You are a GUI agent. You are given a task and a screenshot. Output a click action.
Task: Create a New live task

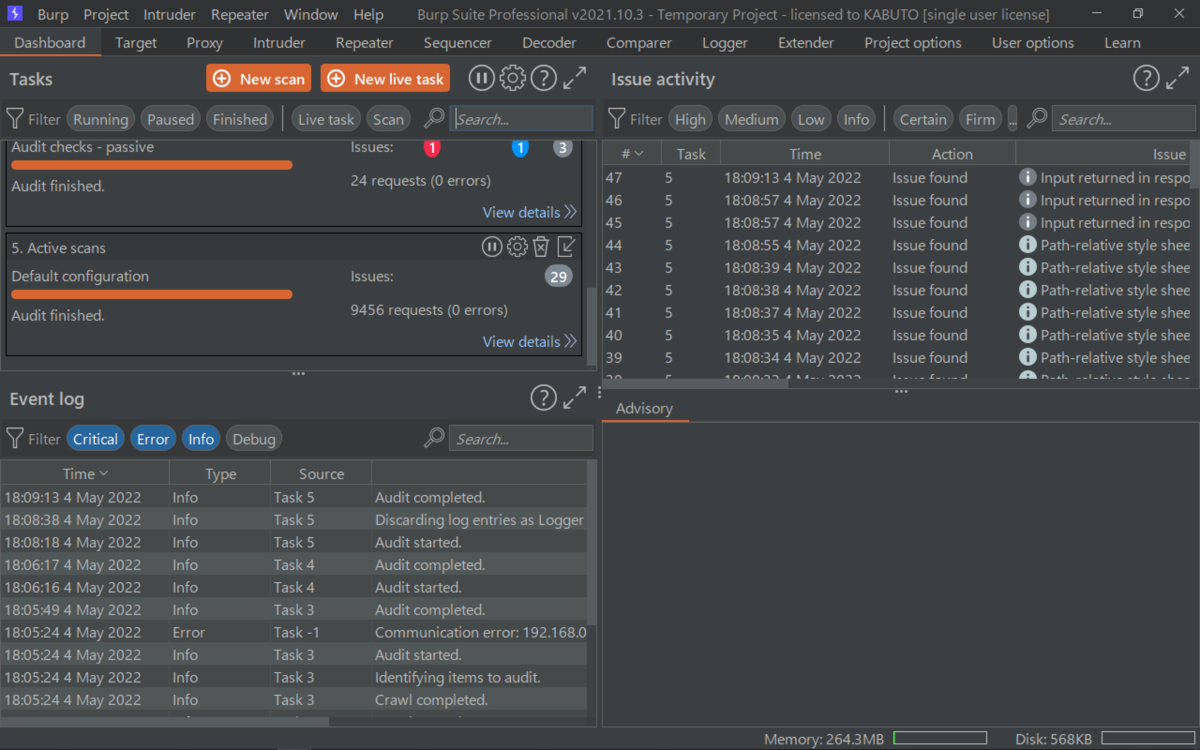[x=385, y=79]
